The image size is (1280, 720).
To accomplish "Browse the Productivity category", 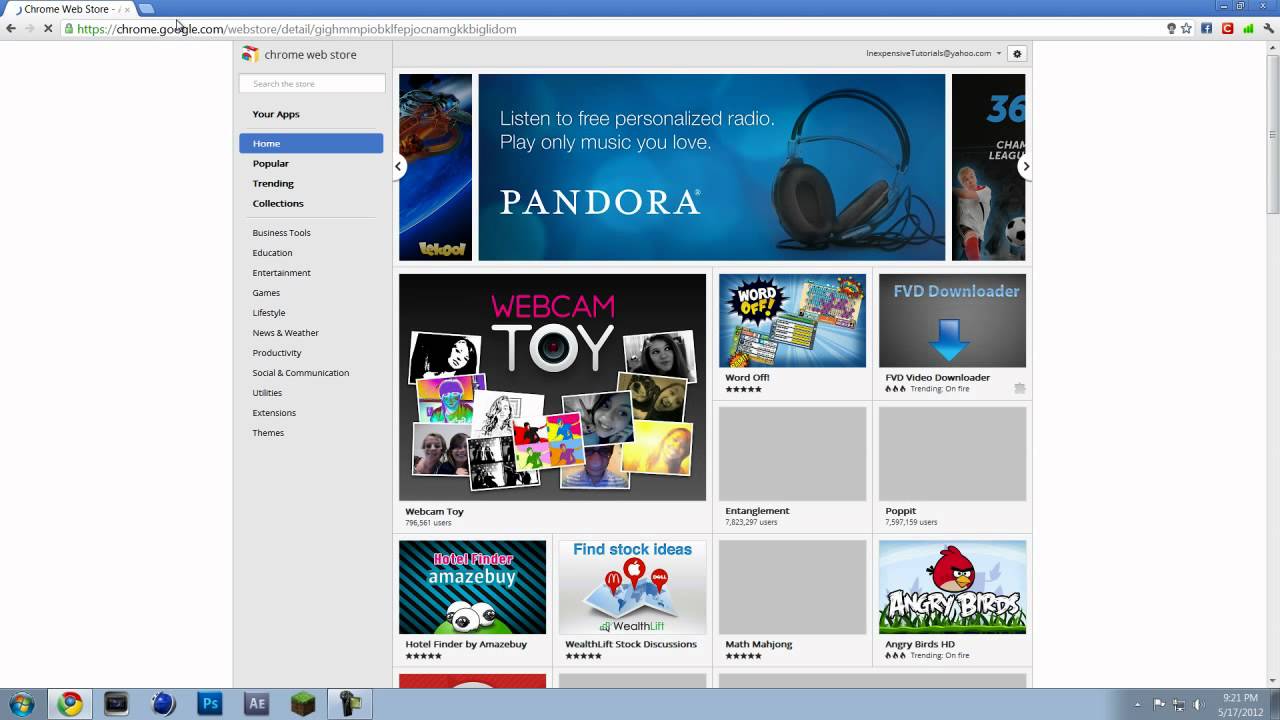I will click(x=277, y=353).
